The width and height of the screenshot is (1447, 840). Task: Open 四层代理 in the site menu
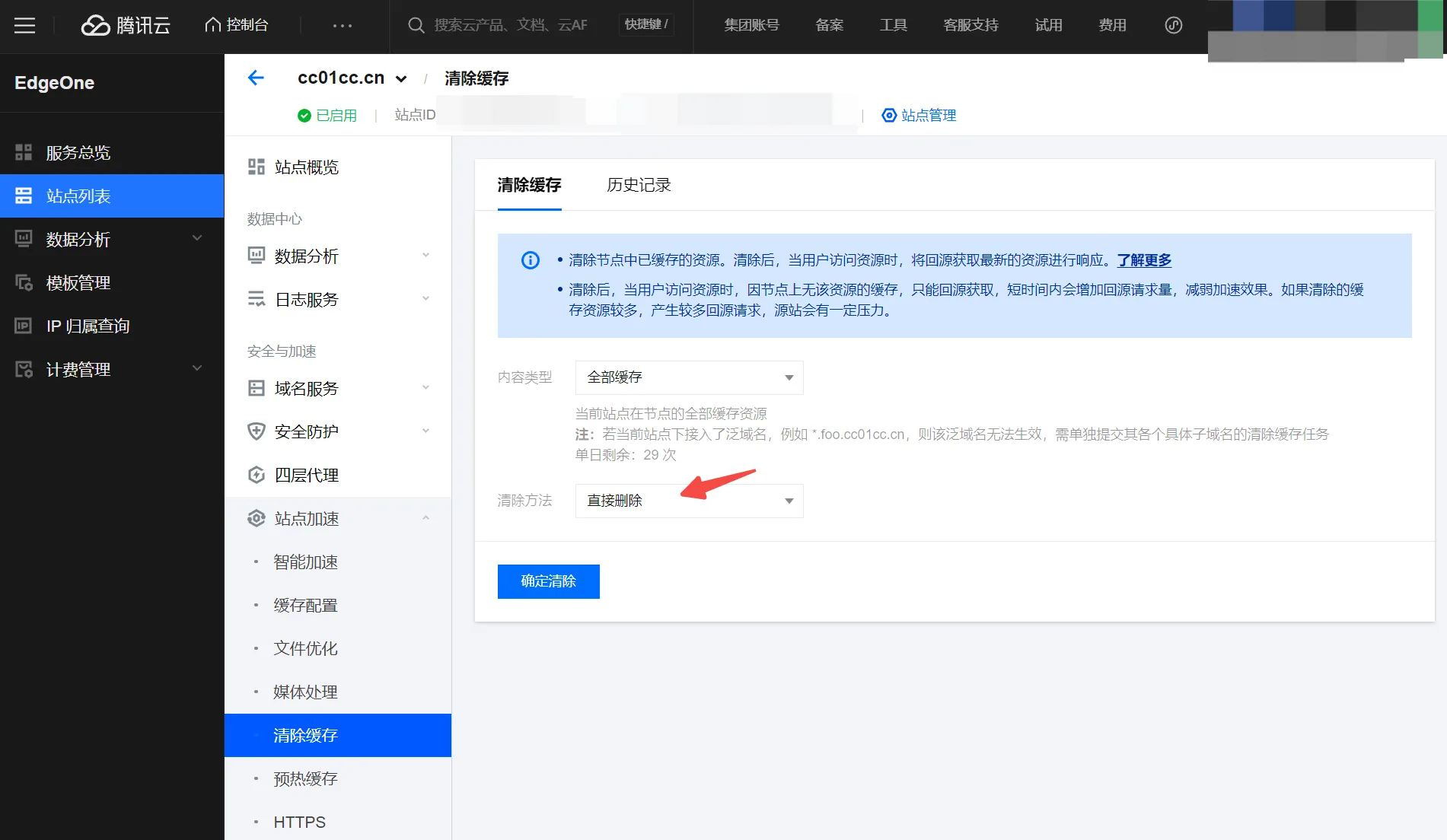(338, 475)
